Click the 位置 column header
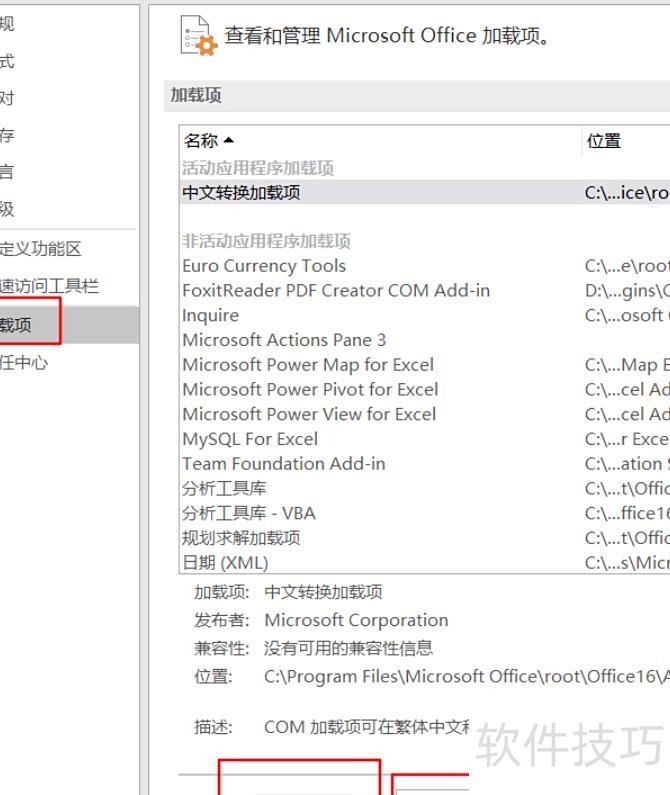The height and width of the screenshot is (795, 670). click(x=604, y=140)
